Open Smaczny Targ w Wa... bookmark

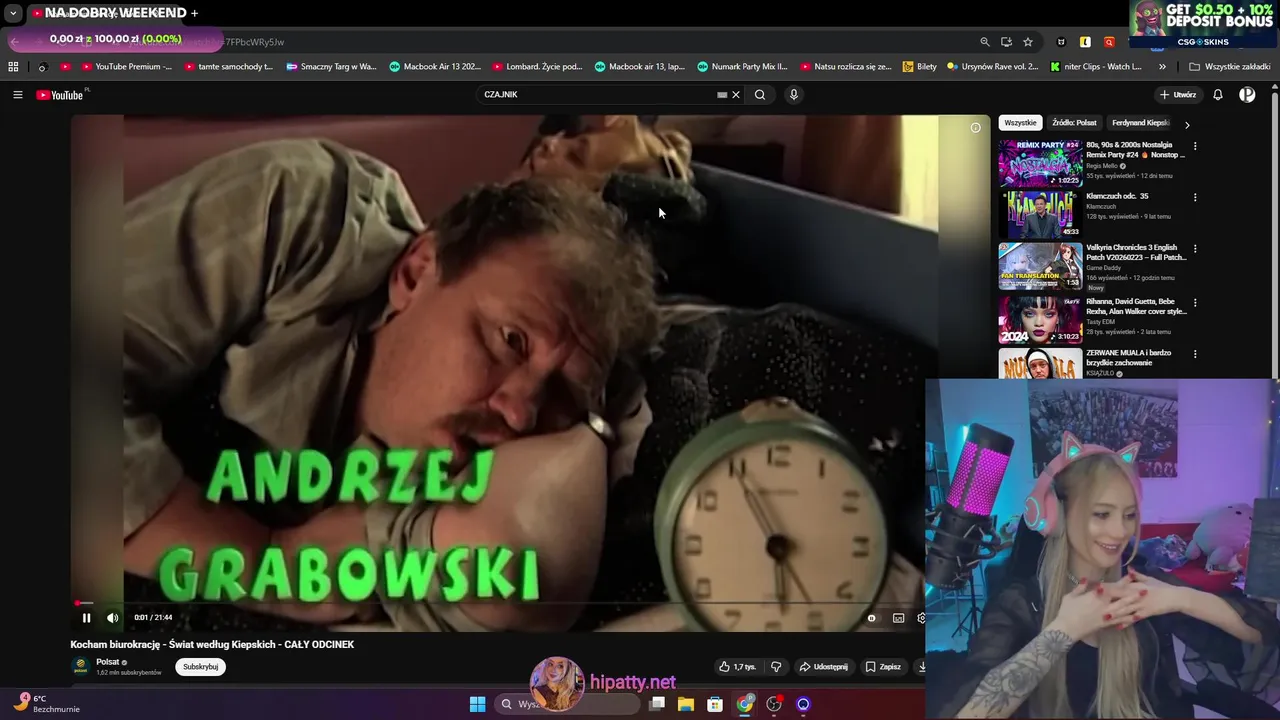(x=332, y=67)
